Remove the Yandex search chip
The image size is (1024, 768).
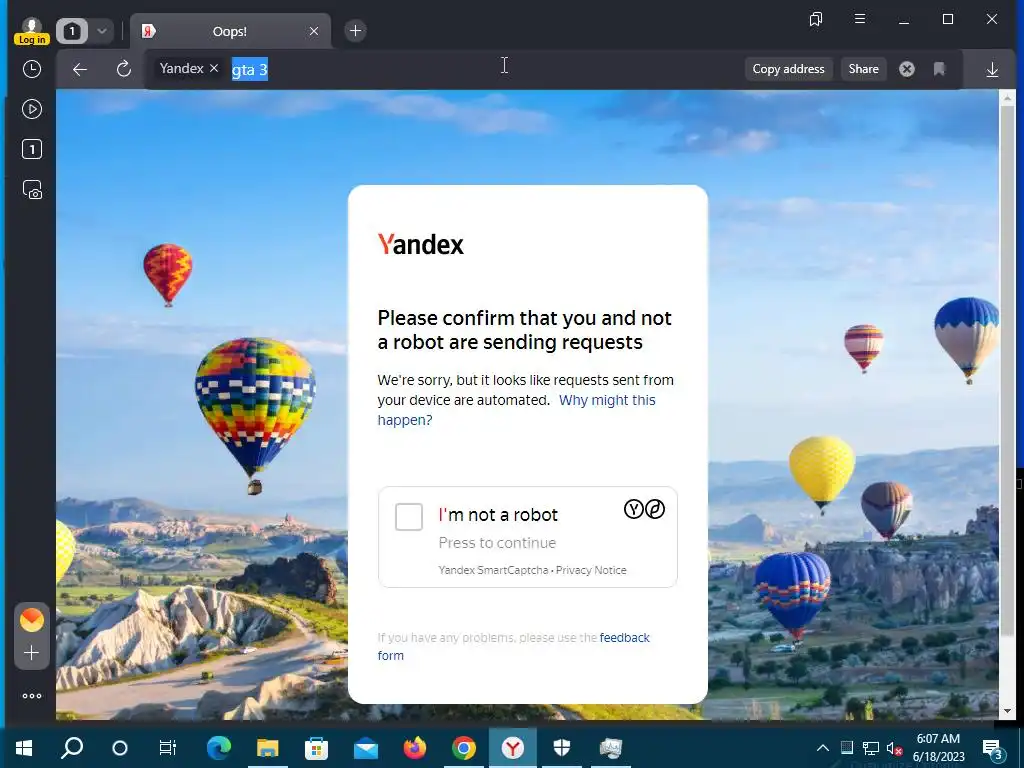214,68
